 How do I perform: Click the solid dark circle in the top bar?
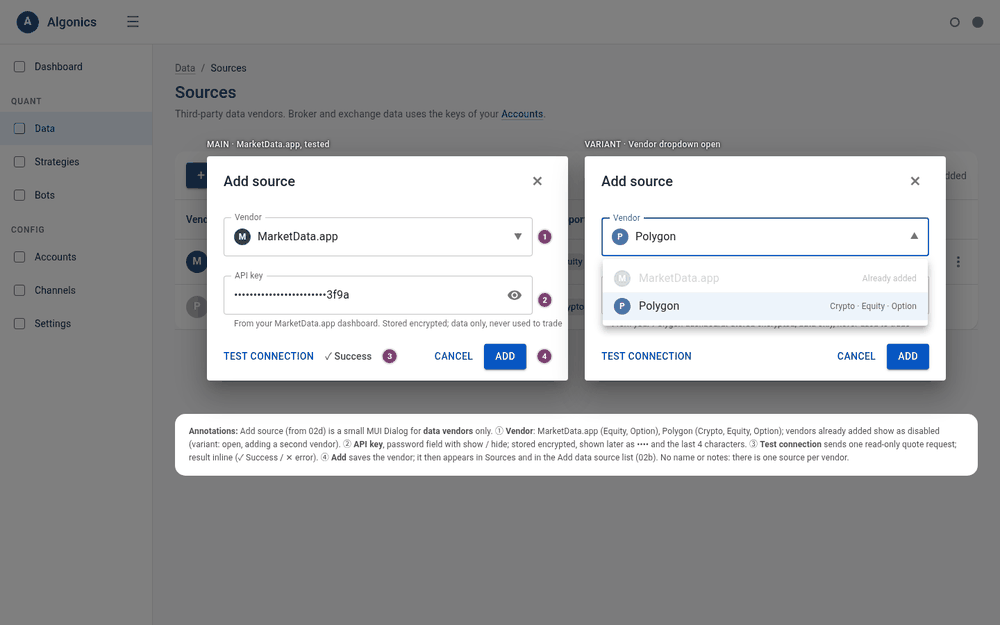(977, 22)
